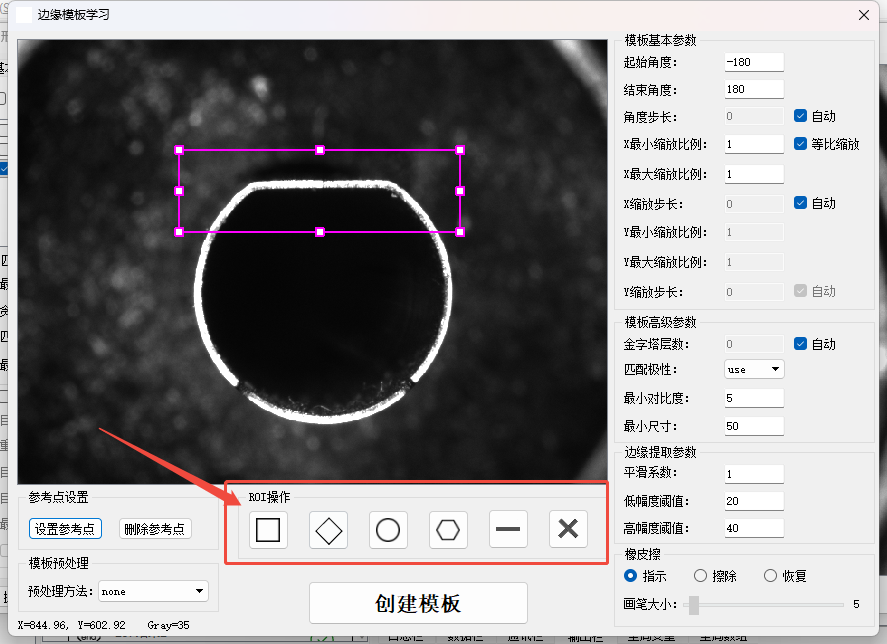
Task: Click the X delete ROI button
Action: 568,529
